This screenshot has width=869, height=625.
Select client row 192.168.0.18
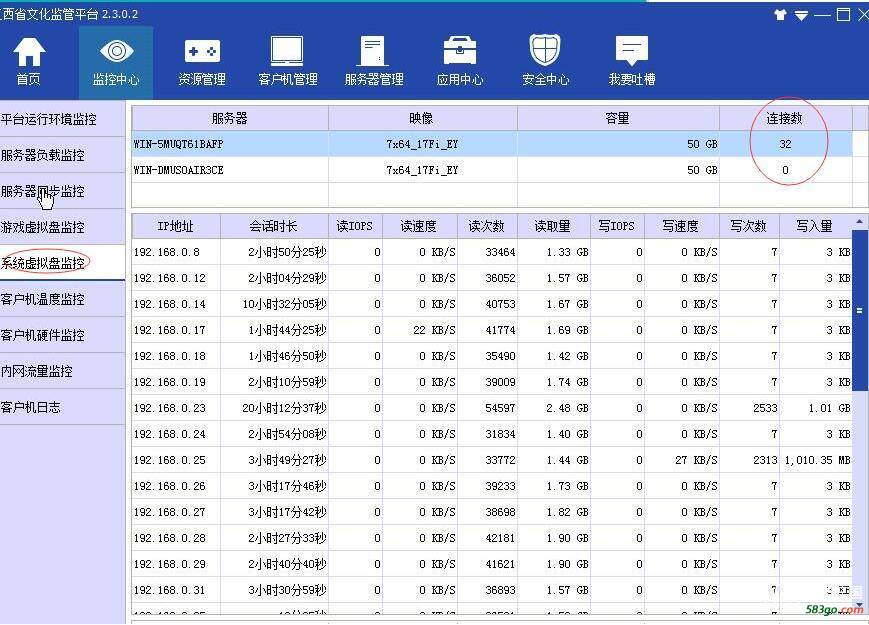pyautogui.click(x=492, y=356)
